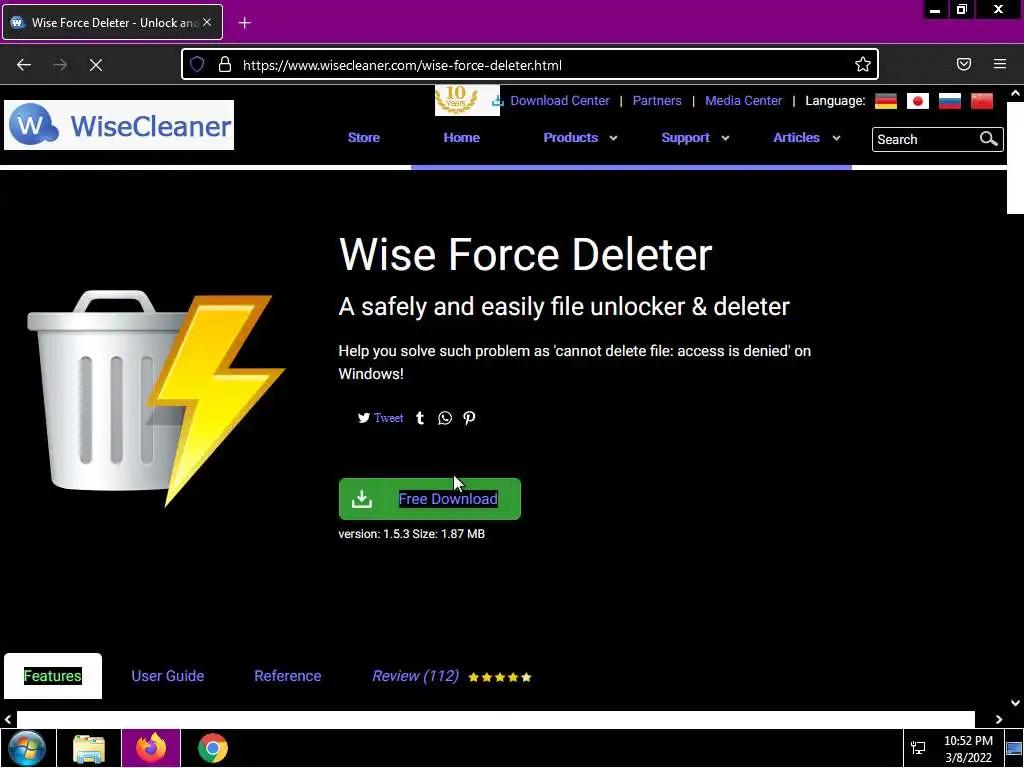Show desktop via taskbar corner button
This screenshot has height=768, width=1024.
pos(1014,748)
